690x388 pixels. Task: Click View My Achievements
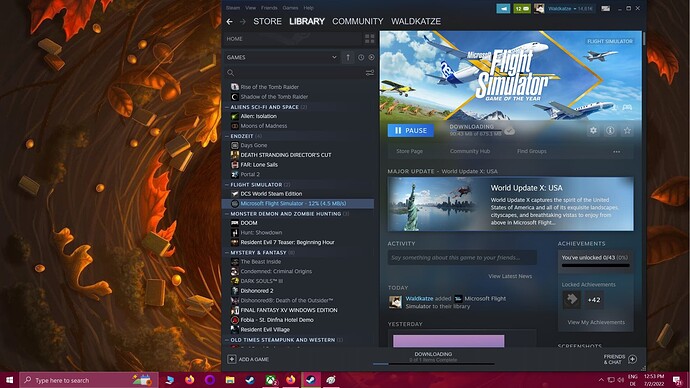596,322
